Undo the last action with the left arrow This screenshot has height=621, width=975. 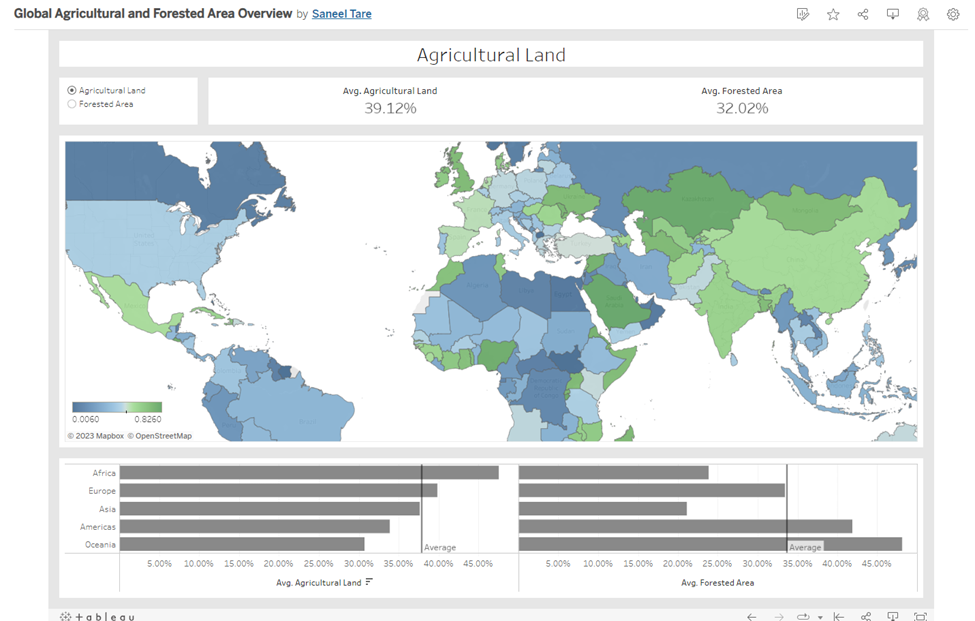click(752, 616)
